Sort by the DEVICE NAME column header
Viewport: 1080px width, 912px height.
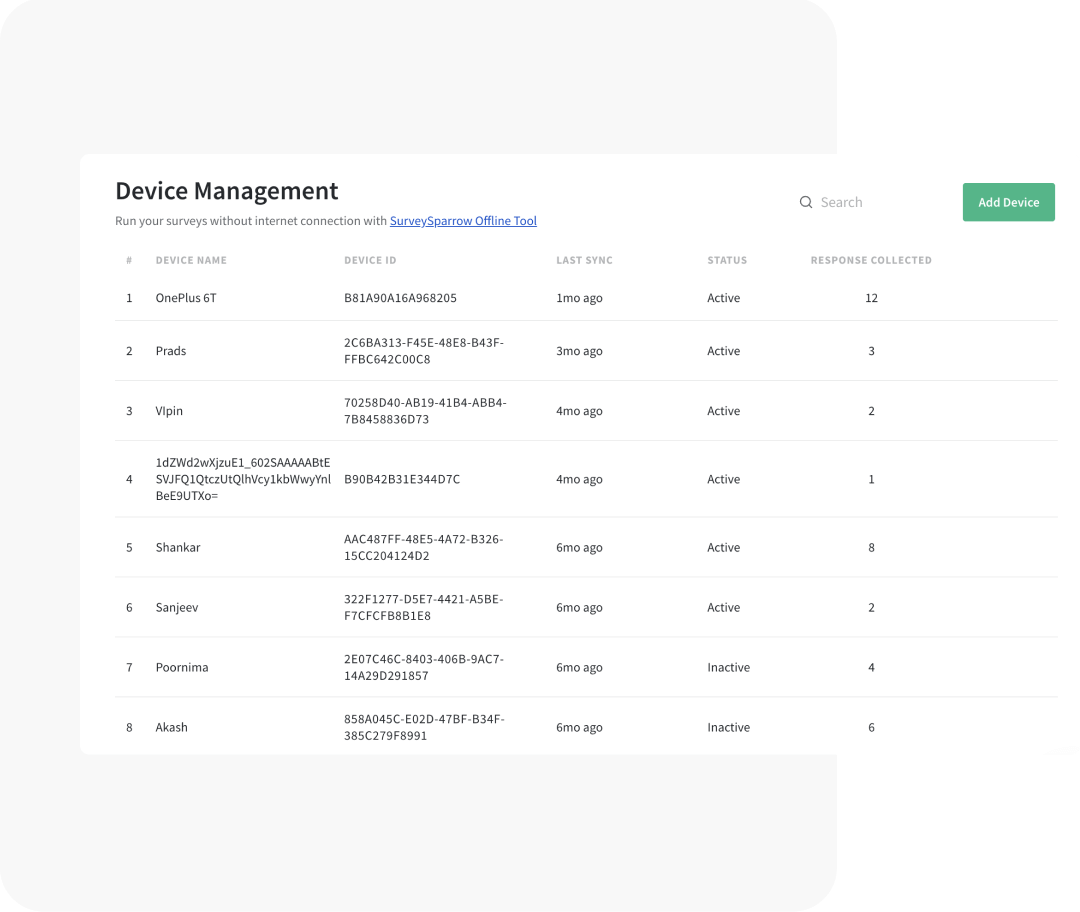(x=191, y=260)
